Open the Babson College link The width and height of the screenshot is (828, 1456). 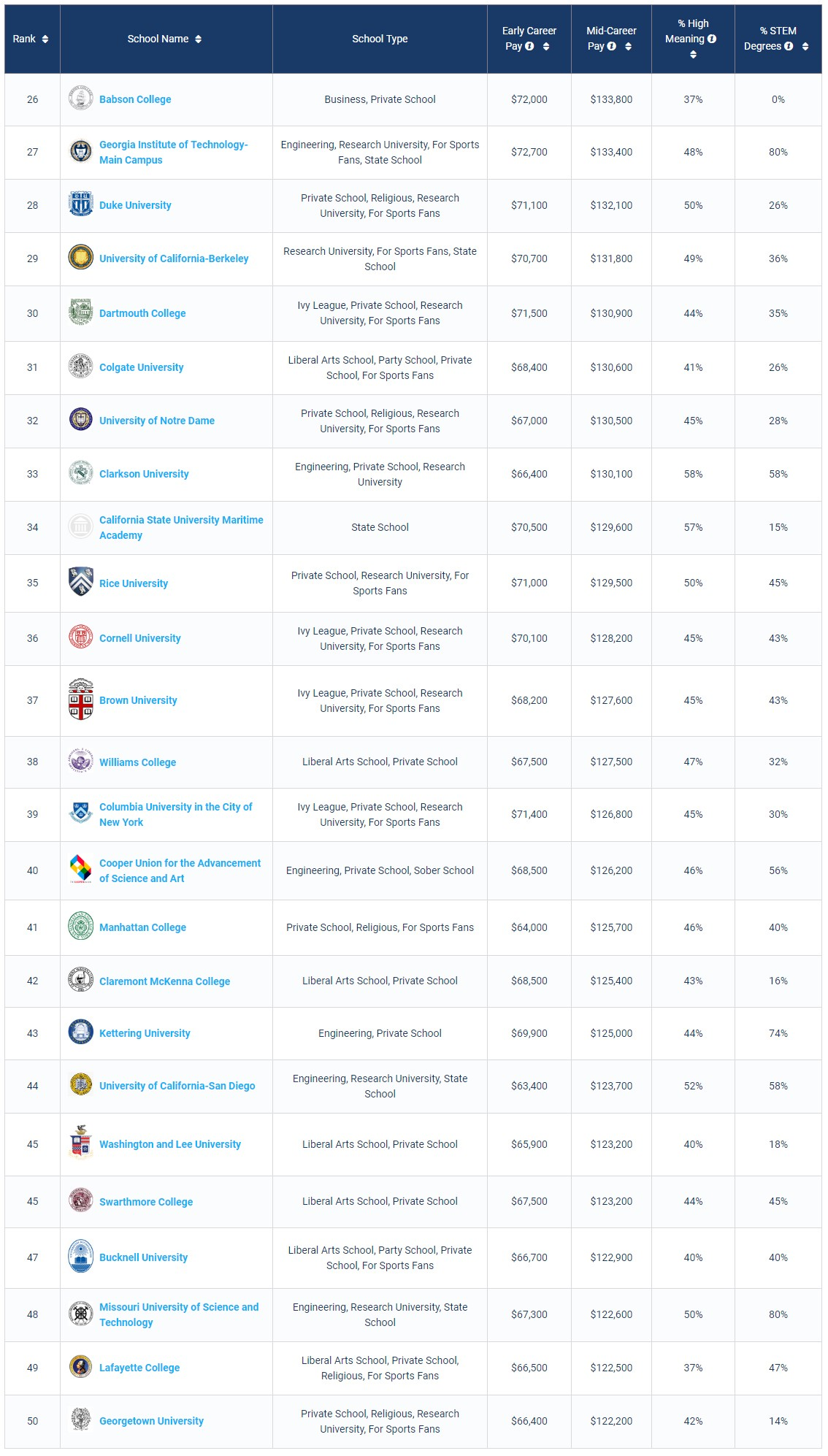(x=135, y=99)
